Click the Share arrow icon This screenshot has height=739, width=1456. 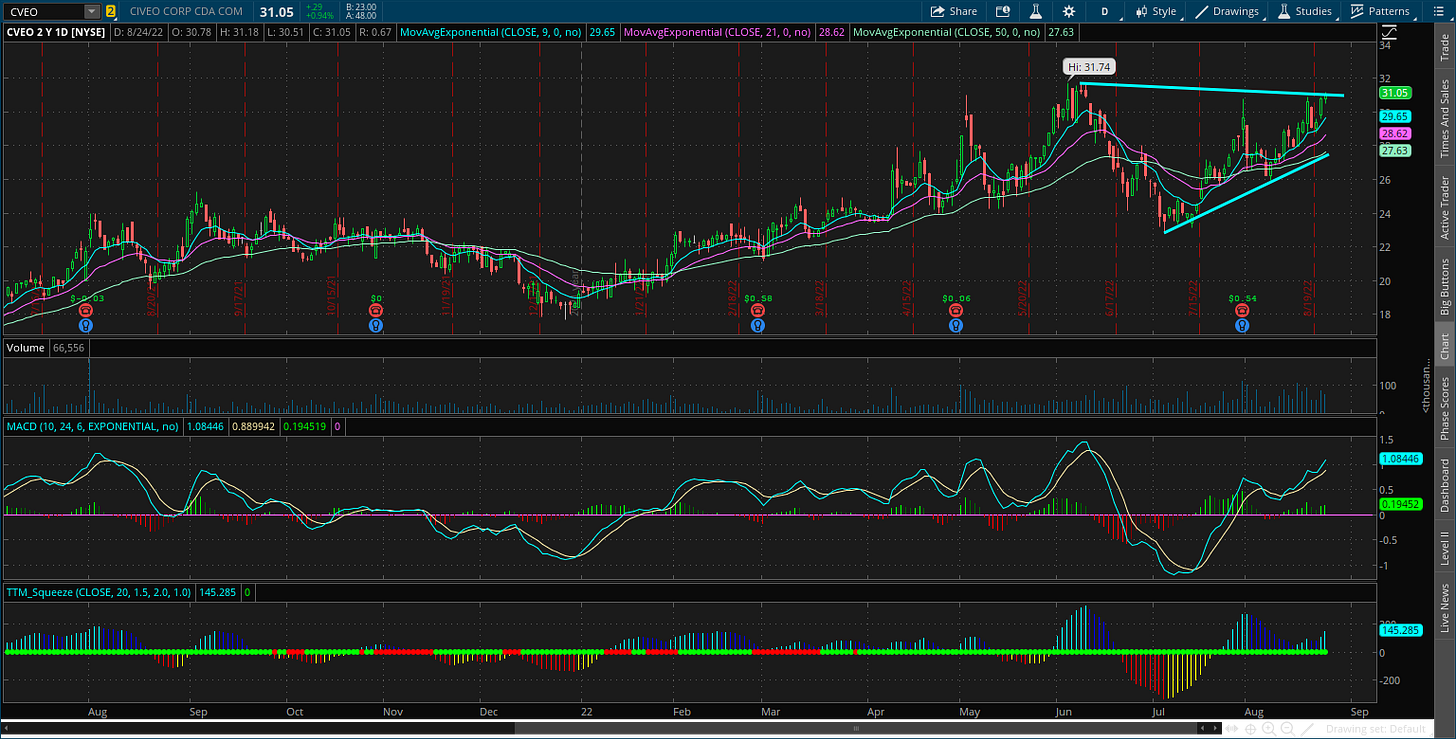click(x=937, y=12)
